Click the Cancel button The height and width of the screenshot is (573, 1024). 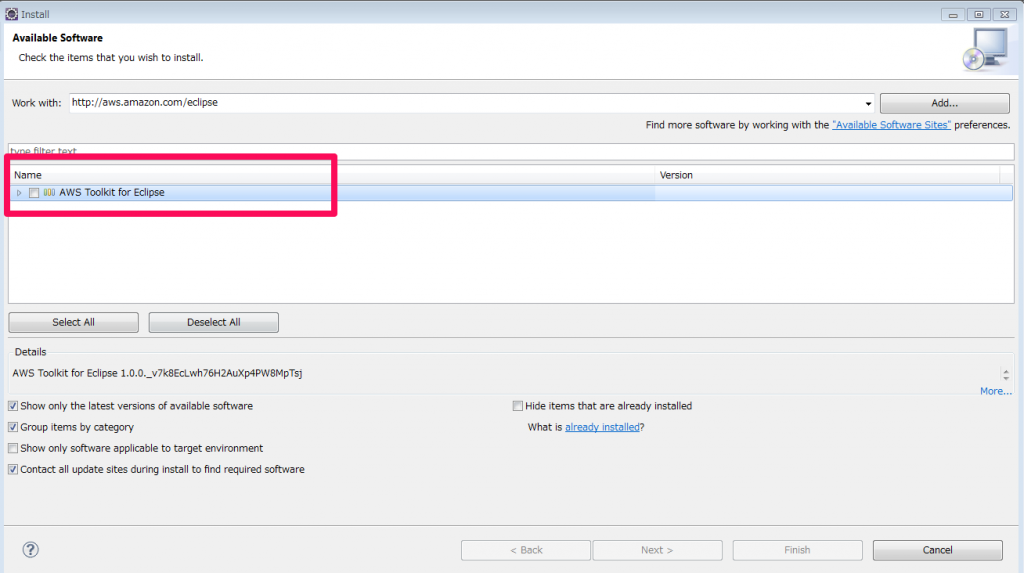click(x=937, y=550)
